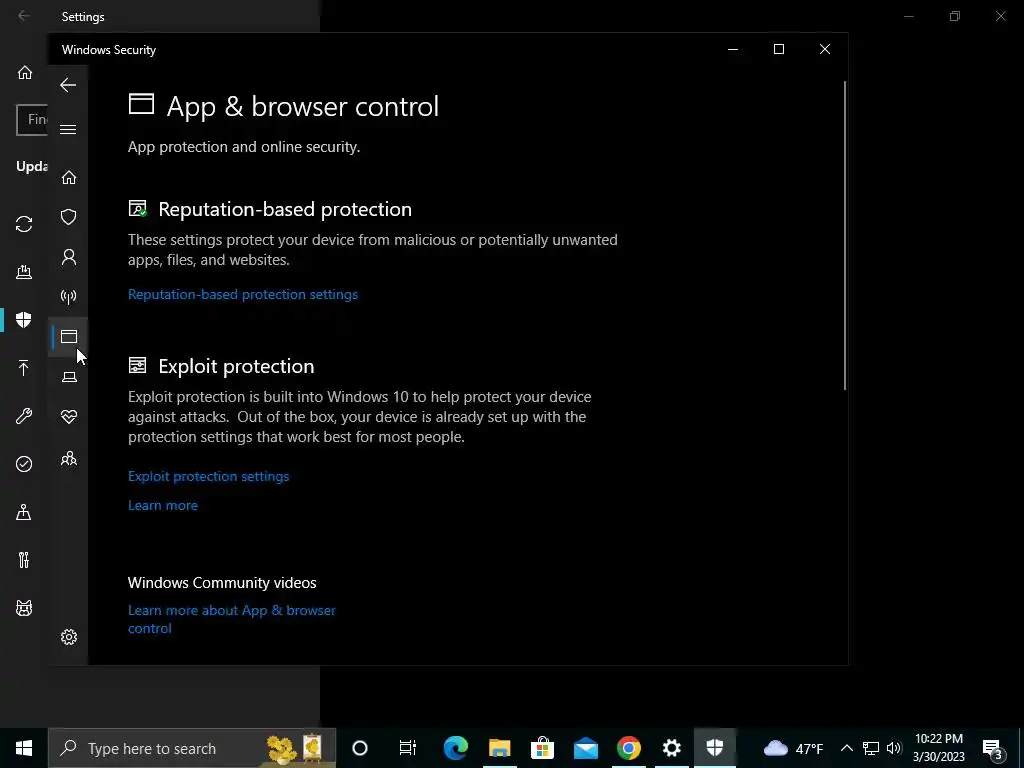Open Troubleshoot wrench icon in Settings
1024x768 pixels.
pyautogui.click(x=24, y=416)
